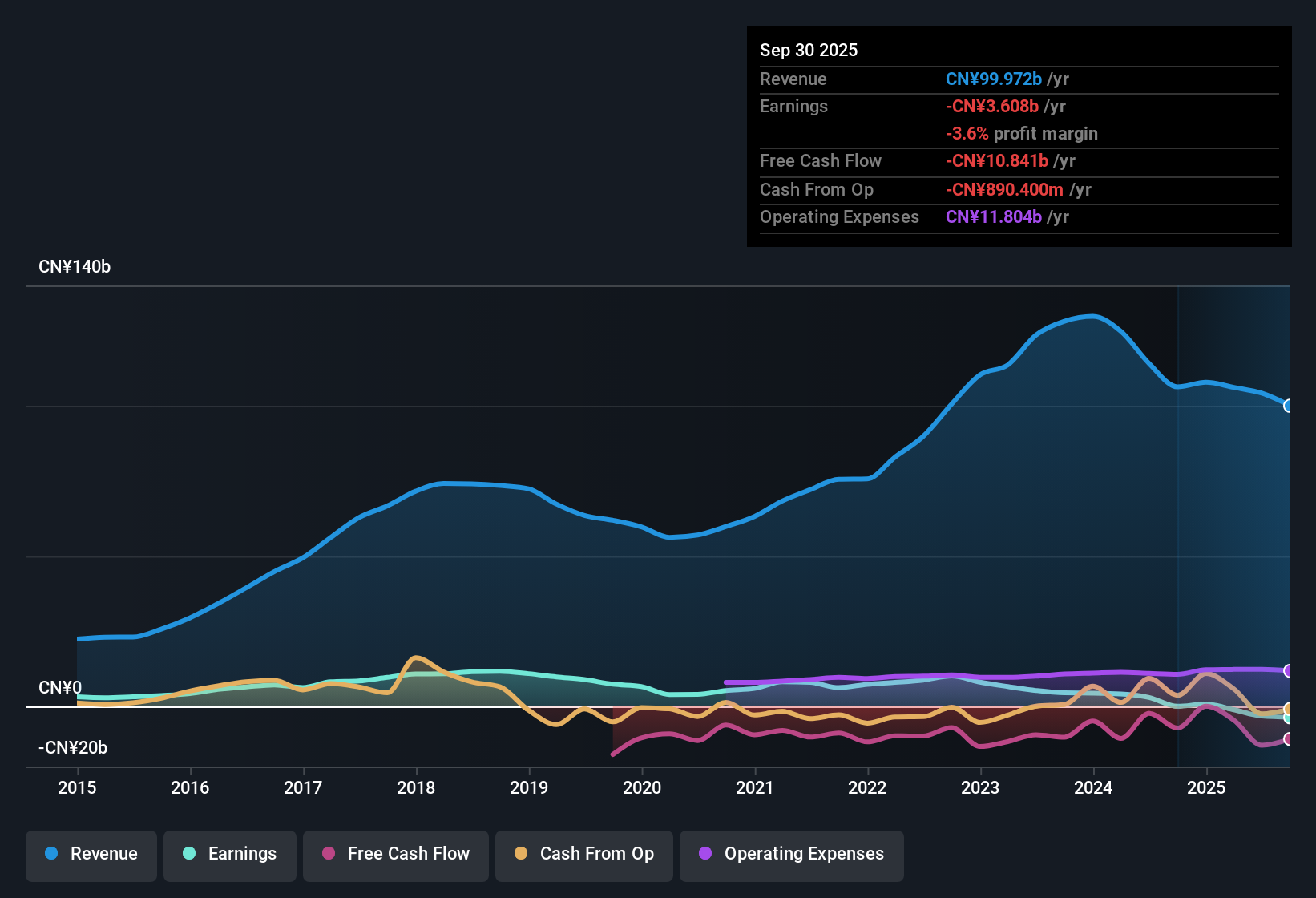Select the 2015 axis label
This screenshot has width=1316, height=898.
coord(77,788)
